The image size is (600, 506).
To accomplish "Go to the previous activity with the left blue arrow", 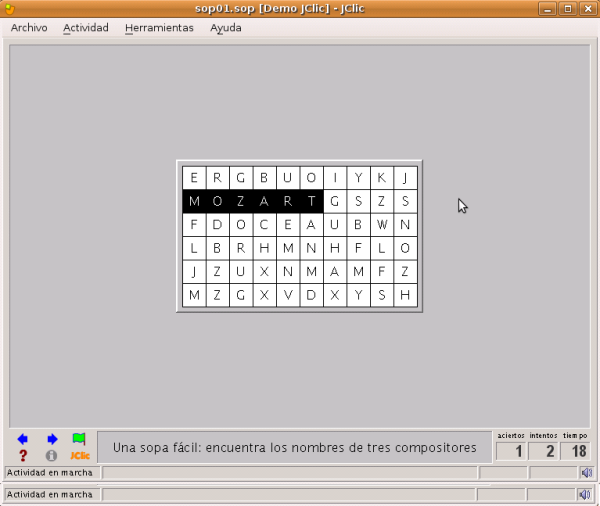I will coord(23,439).
